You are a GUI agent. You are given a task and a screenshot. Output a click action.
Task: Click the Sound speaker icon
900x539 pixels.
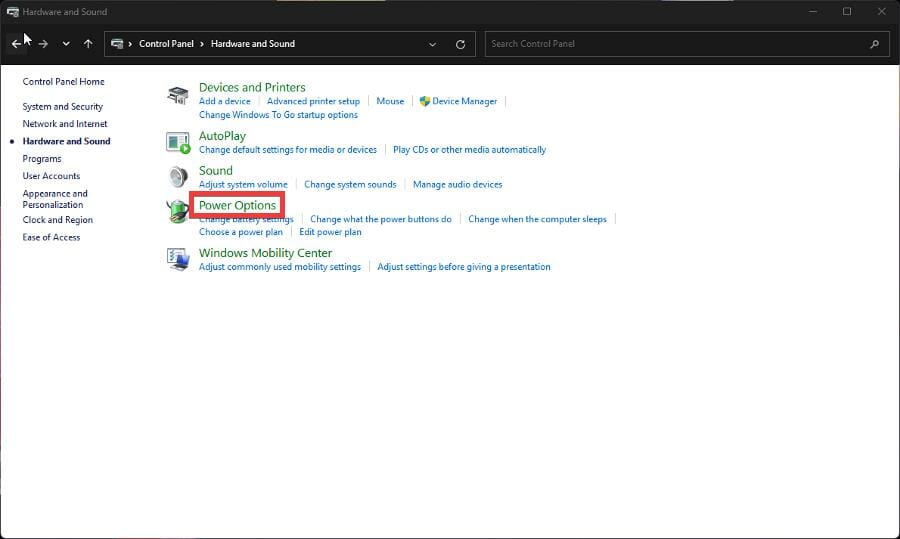point(178,177)
